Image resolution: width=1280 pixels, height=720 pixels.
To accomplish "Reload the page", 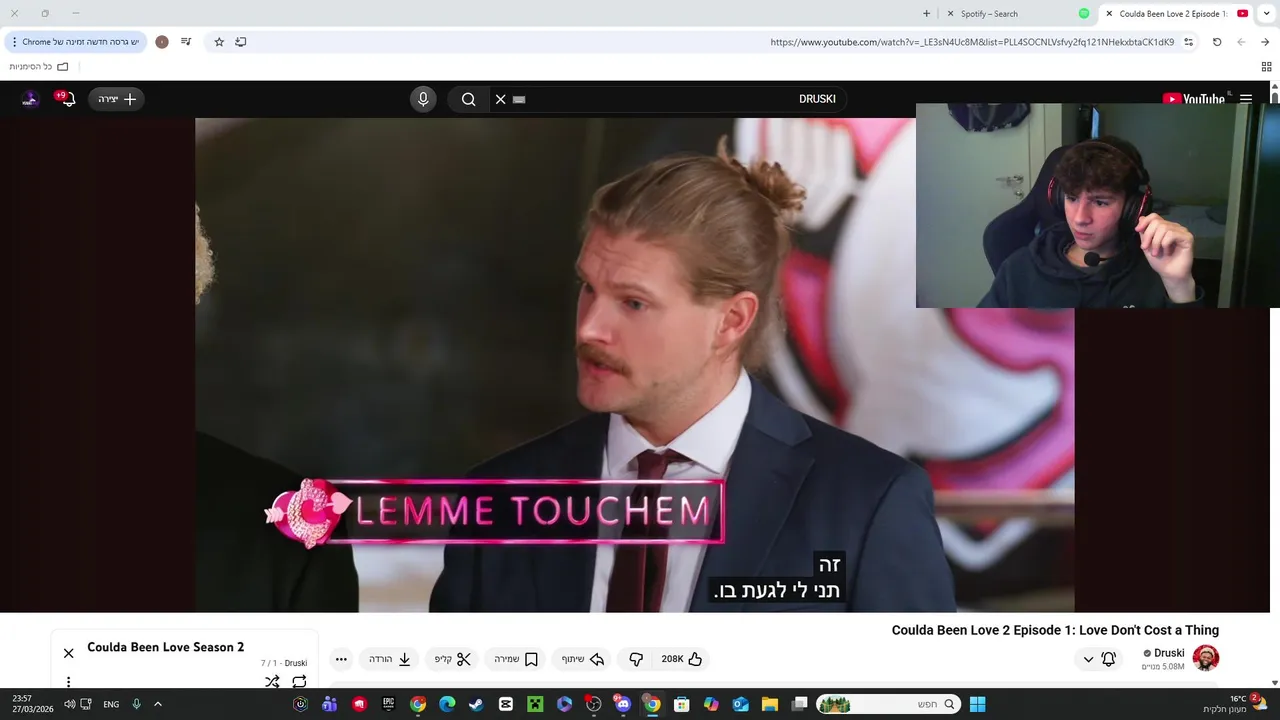I will (x=1217, y=42).
